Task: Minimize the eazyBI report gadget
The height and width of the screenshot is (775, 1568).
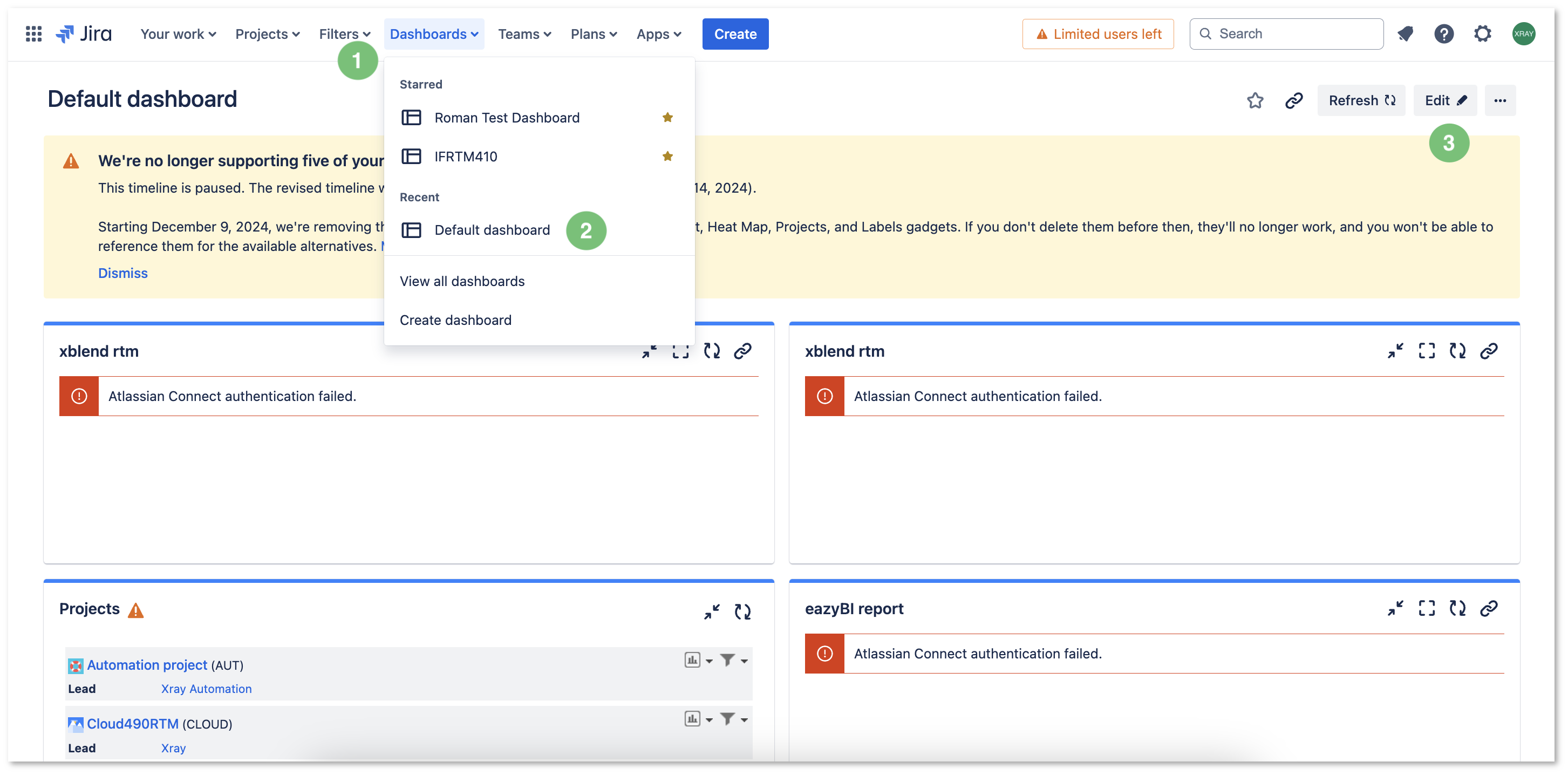Action: point(1395,608)
